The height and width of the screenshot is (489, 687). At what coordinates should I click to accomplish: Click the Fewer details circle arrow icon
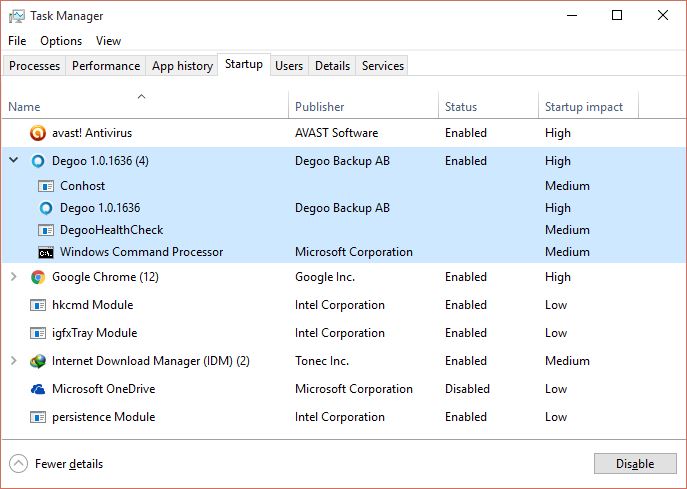click(x=18, y=464)
